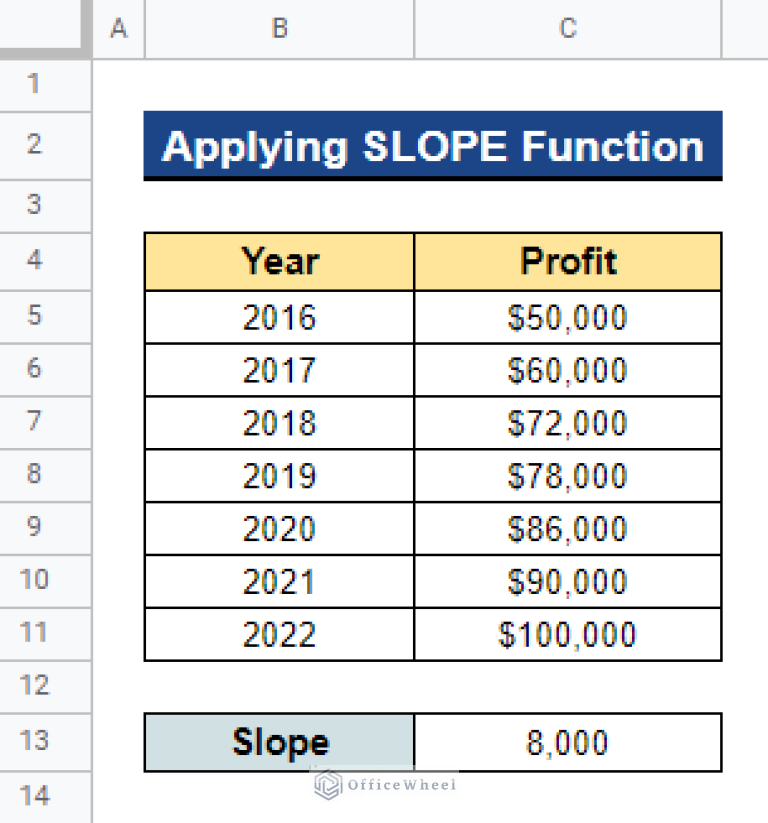Click the select-all corner box
This screenshot has height=823, width=768.
pyautogui.click(x=46, y=29)
